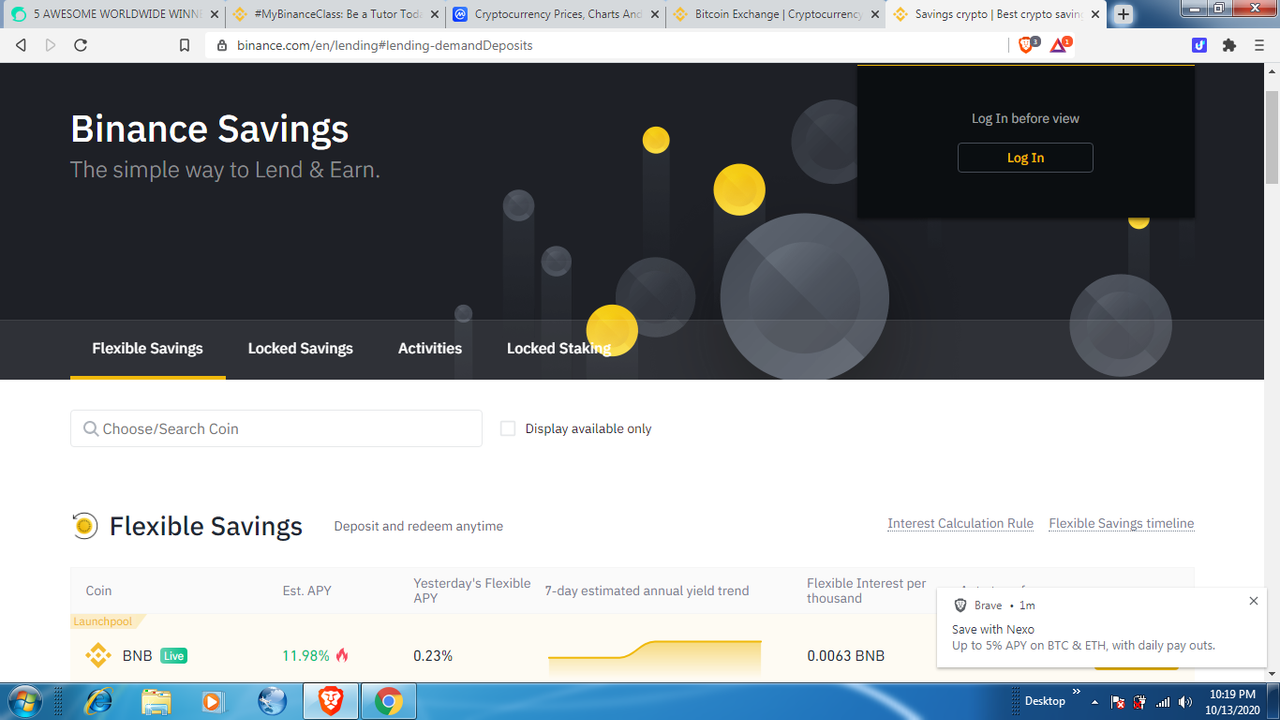Open the Extensions puzzle-piece menu
This screenshot has width=1280, height=720.
pyautogui.click(x=1230, y=45)
